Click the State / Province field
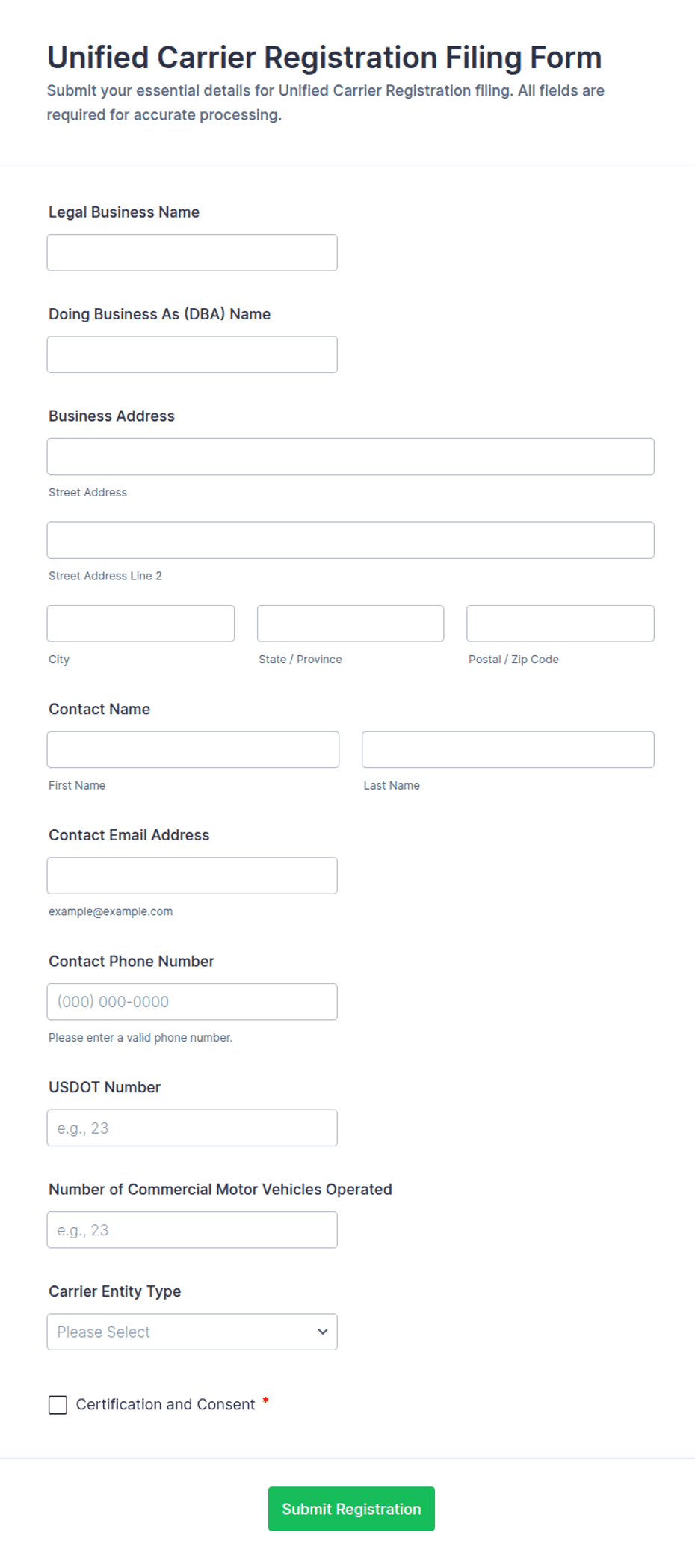 click(350, 624)
